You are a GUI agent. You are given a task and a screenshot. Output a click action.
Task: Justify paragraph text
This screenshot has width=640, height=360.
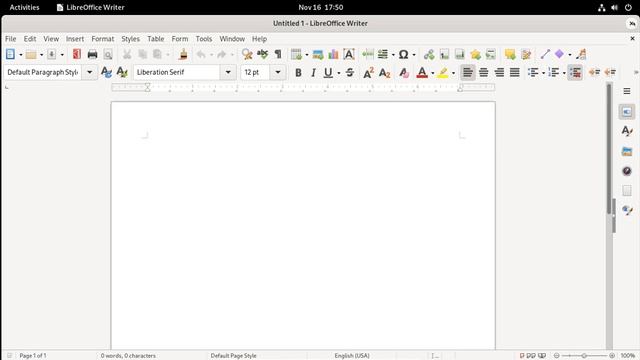(515, 73)
